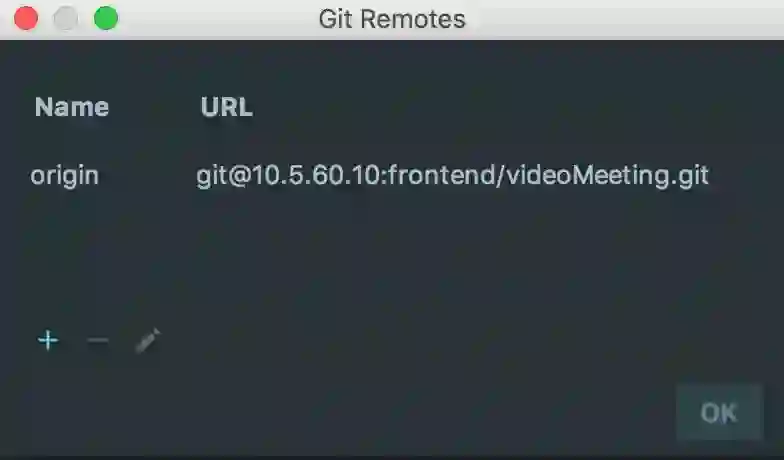The width and height of the screenshot is (784, 460).
Task: Choose the origin row in remotes table
Action: point(392,176)
